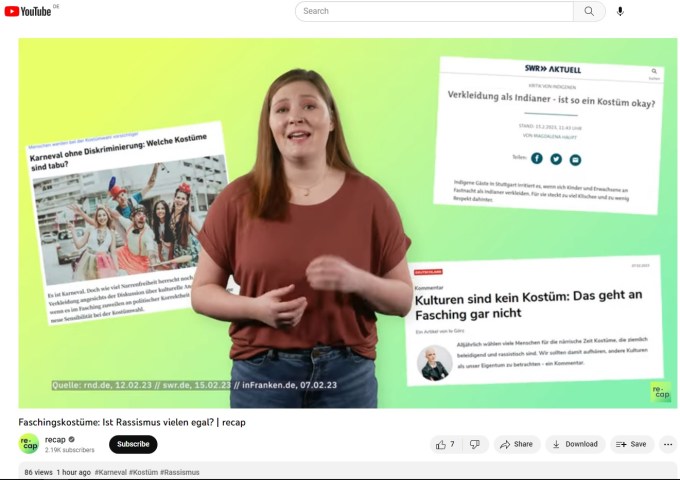
Task: Dislike the video with thumbs down
Action: pos(475,444)
